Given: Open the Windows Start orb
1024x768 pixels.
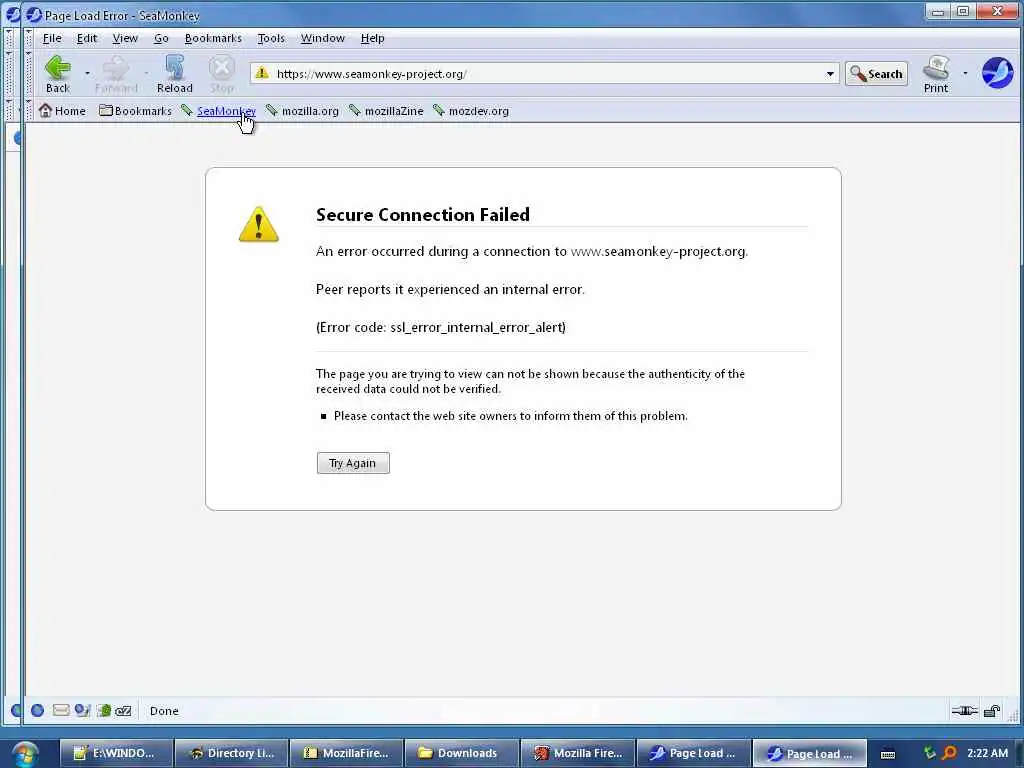Looking at the screenshot, I should tap(25, 754).
